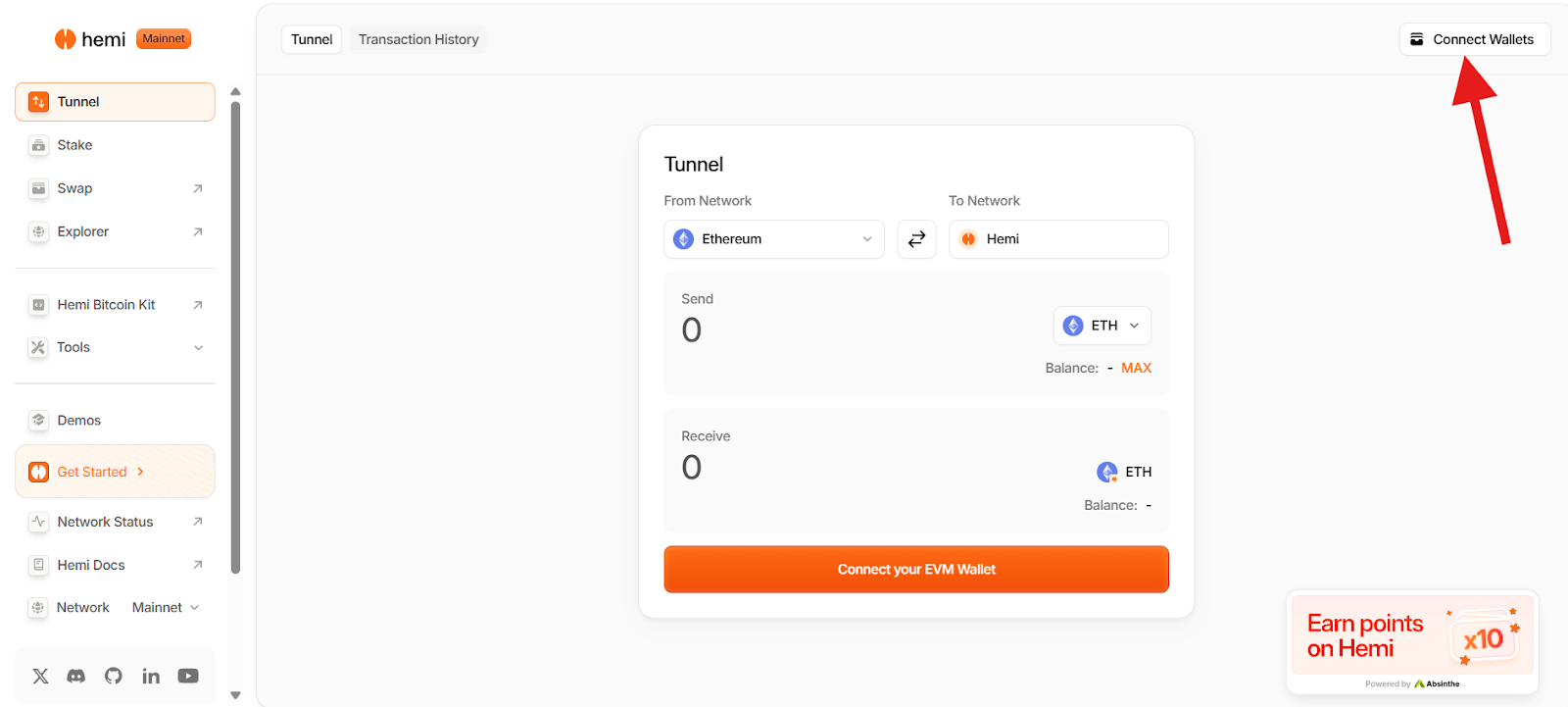The height and width of the screenshot is (707, 1568).
Task: Click the external-link arrow beside Hemi Docs
Action: [197, 565]
